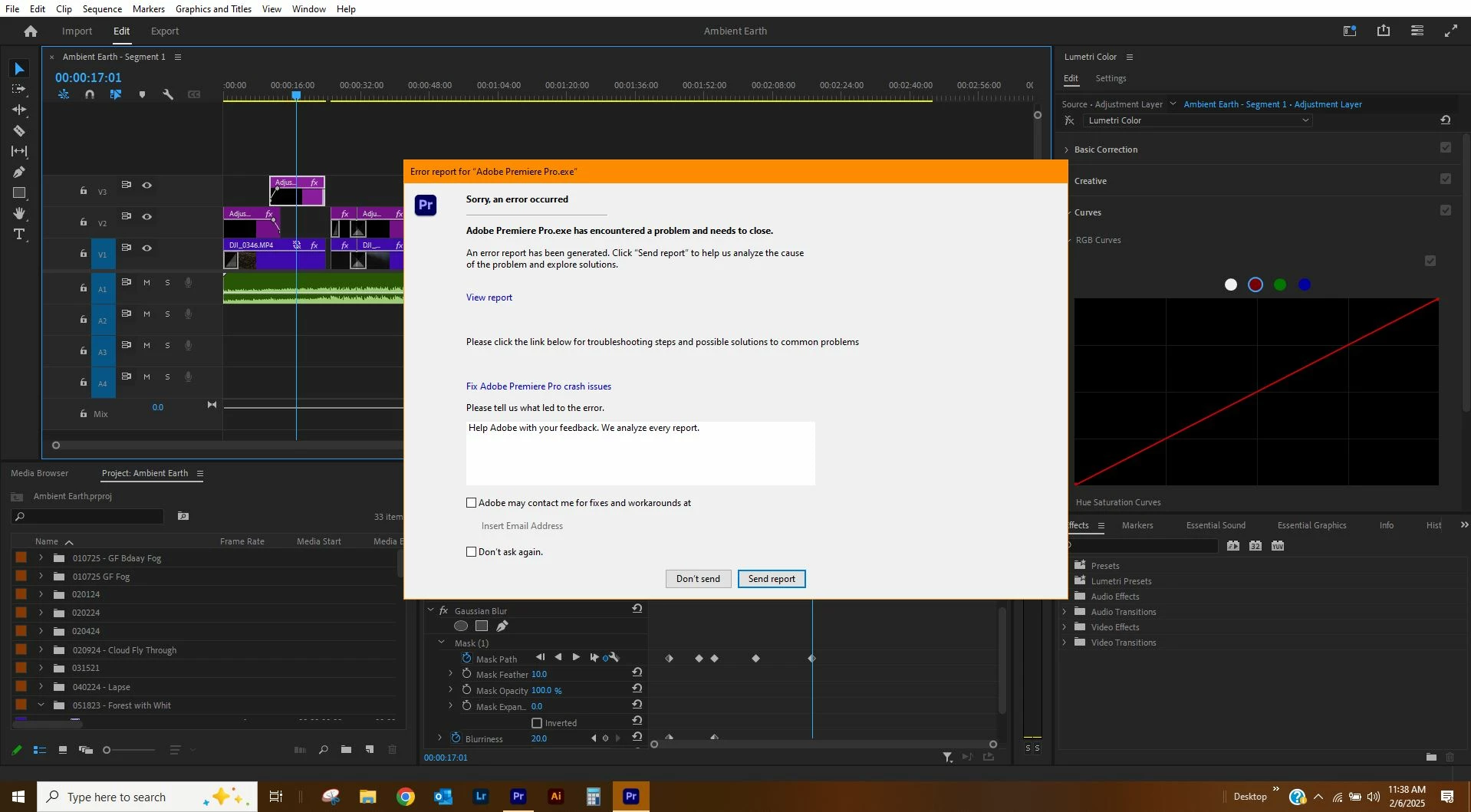Screen dimensions: 1471x812
Task: Expand the Blurriness property
Action: point(439,738)
